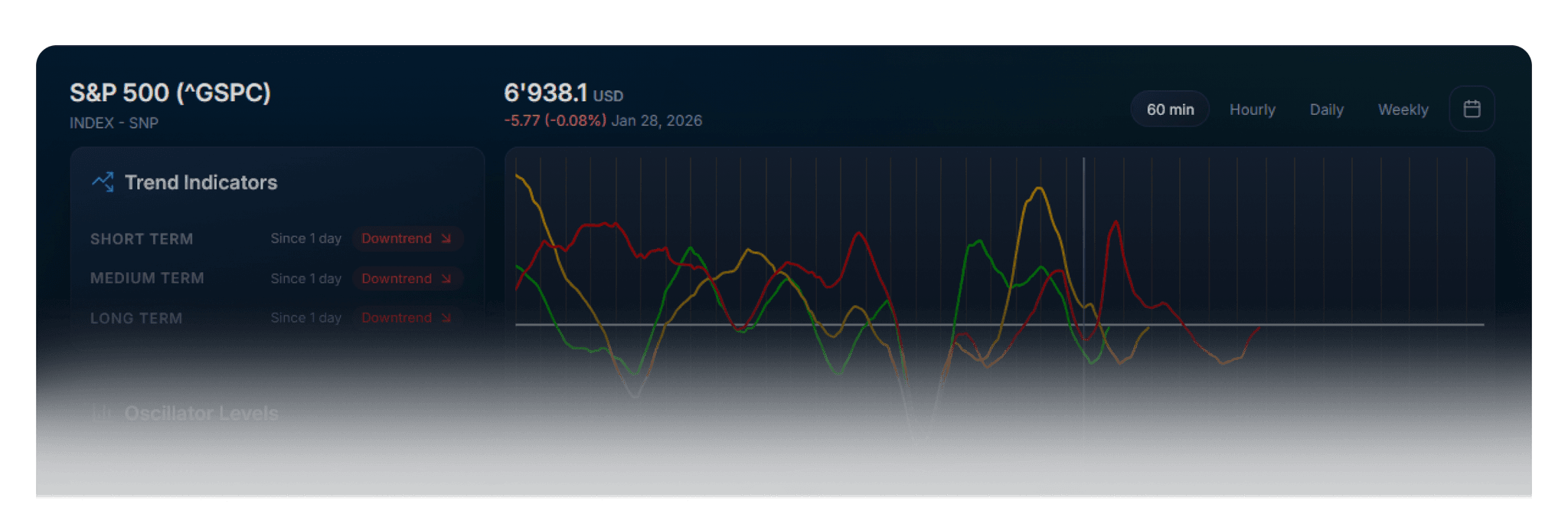1568x511 pixels.
Task: Click the LONG TERM label
Action: click(x=136, y=318)
